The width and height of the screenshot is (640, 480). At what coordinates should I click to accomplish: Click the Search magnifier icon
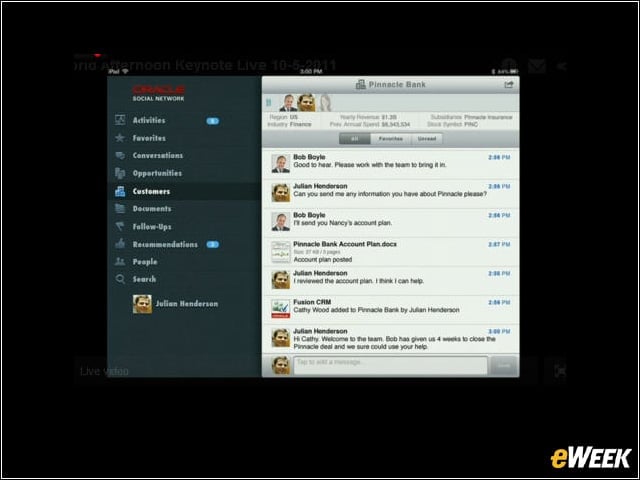pos(120,279)
